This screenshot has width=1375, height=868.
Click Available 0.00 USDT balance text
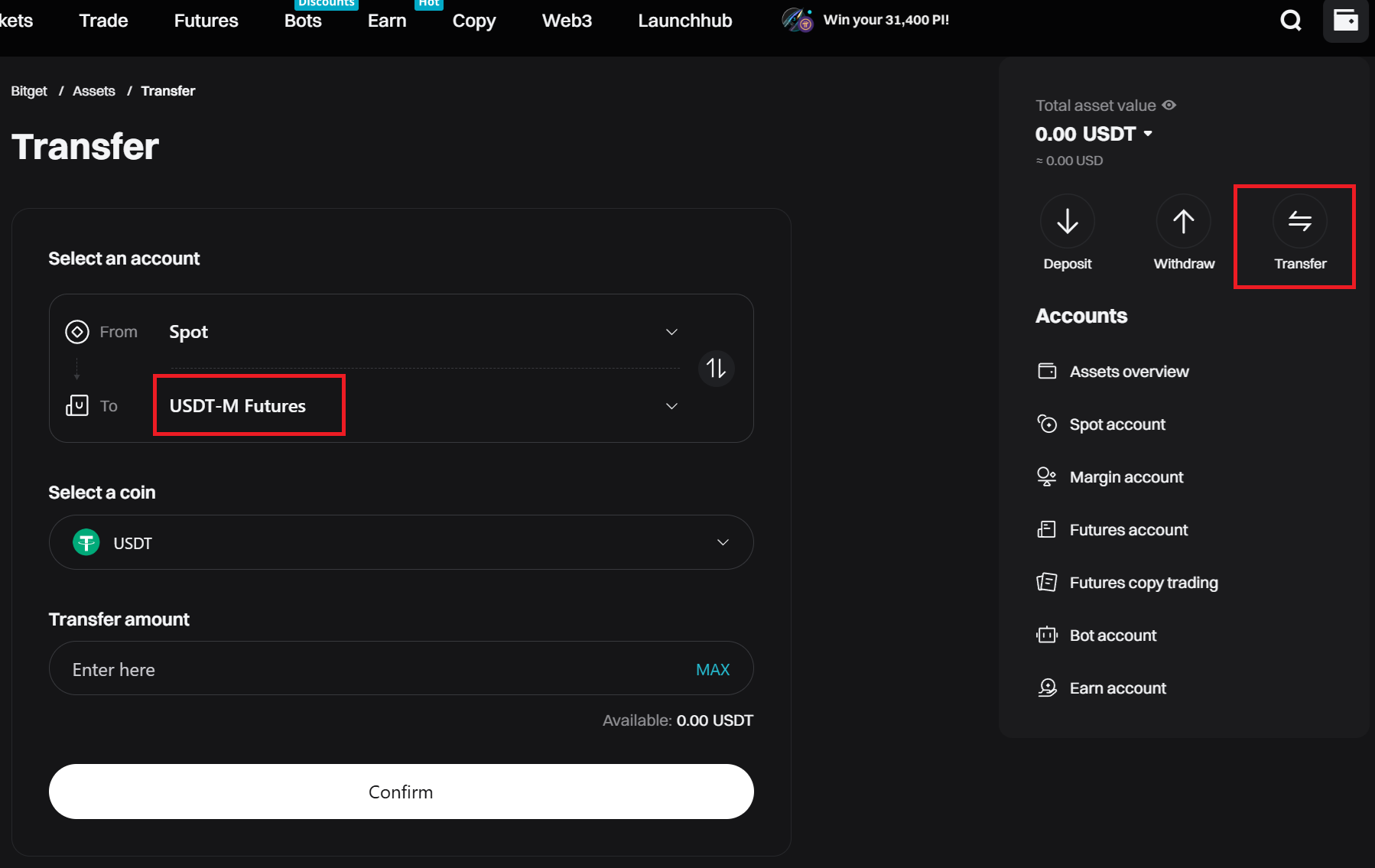(678, 720)
